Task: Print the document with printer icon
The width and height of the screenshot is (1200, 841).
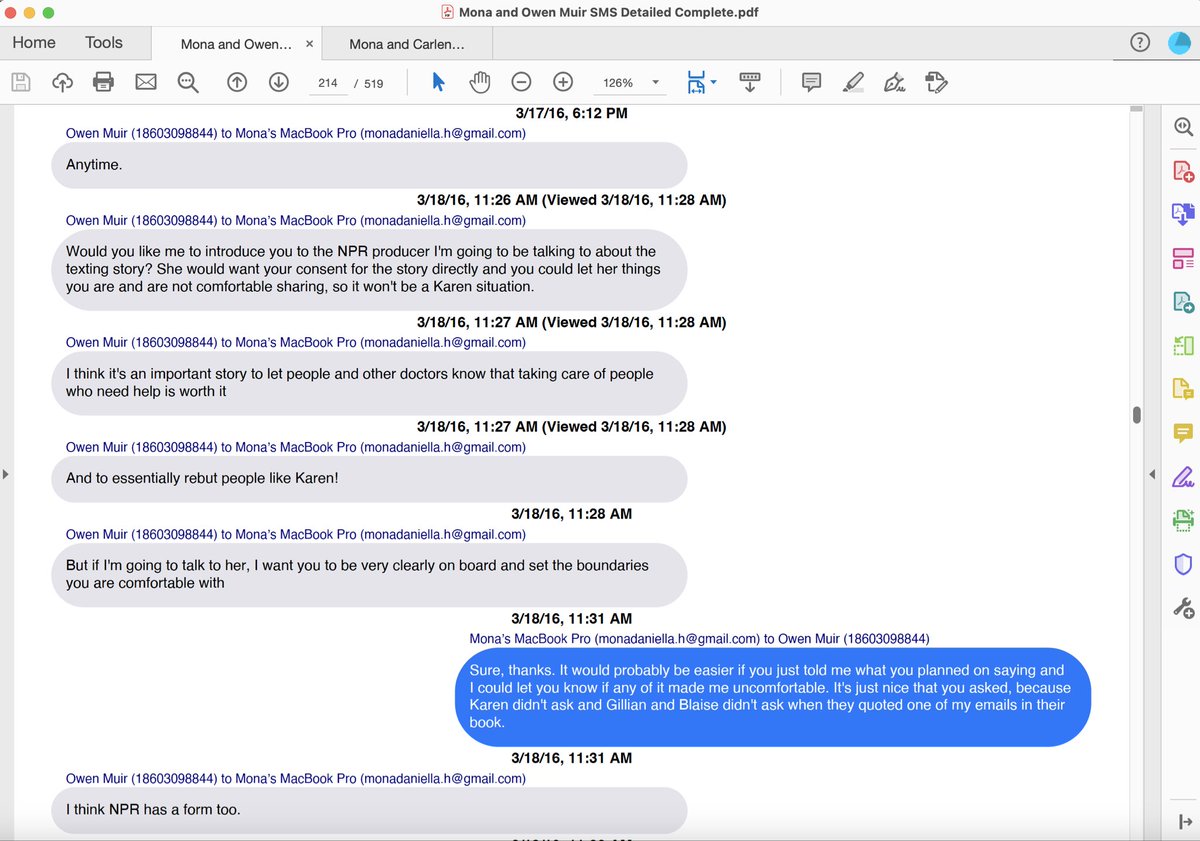Action: tap(104, 82)
